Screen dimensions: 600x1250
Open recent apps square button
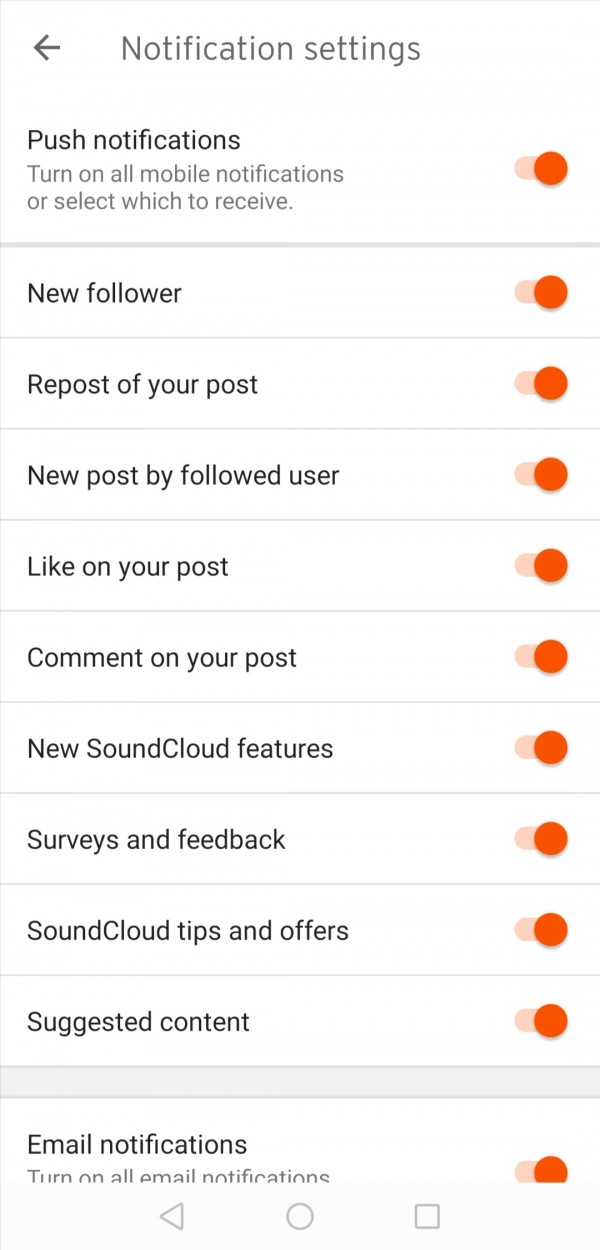[x=427, y=1215]
